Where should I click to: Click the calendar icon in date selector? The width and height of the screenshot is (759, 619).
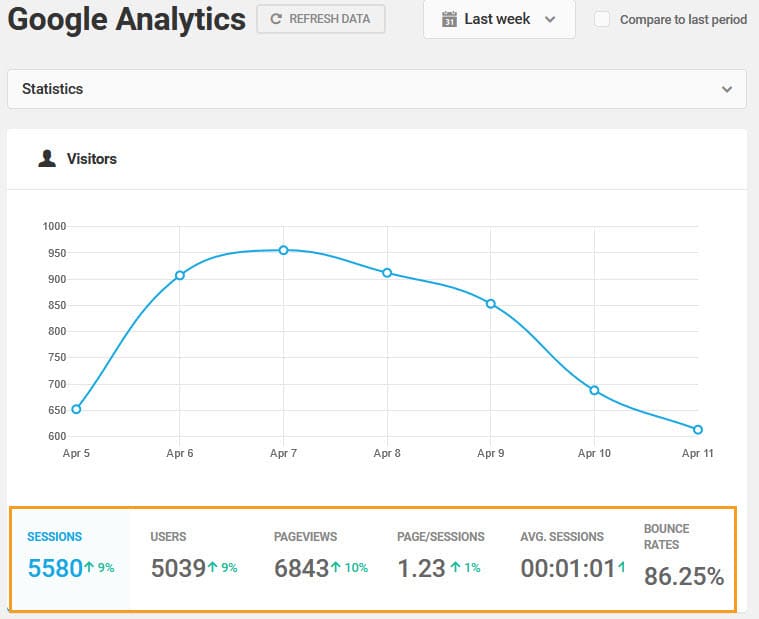click(449, 19)
